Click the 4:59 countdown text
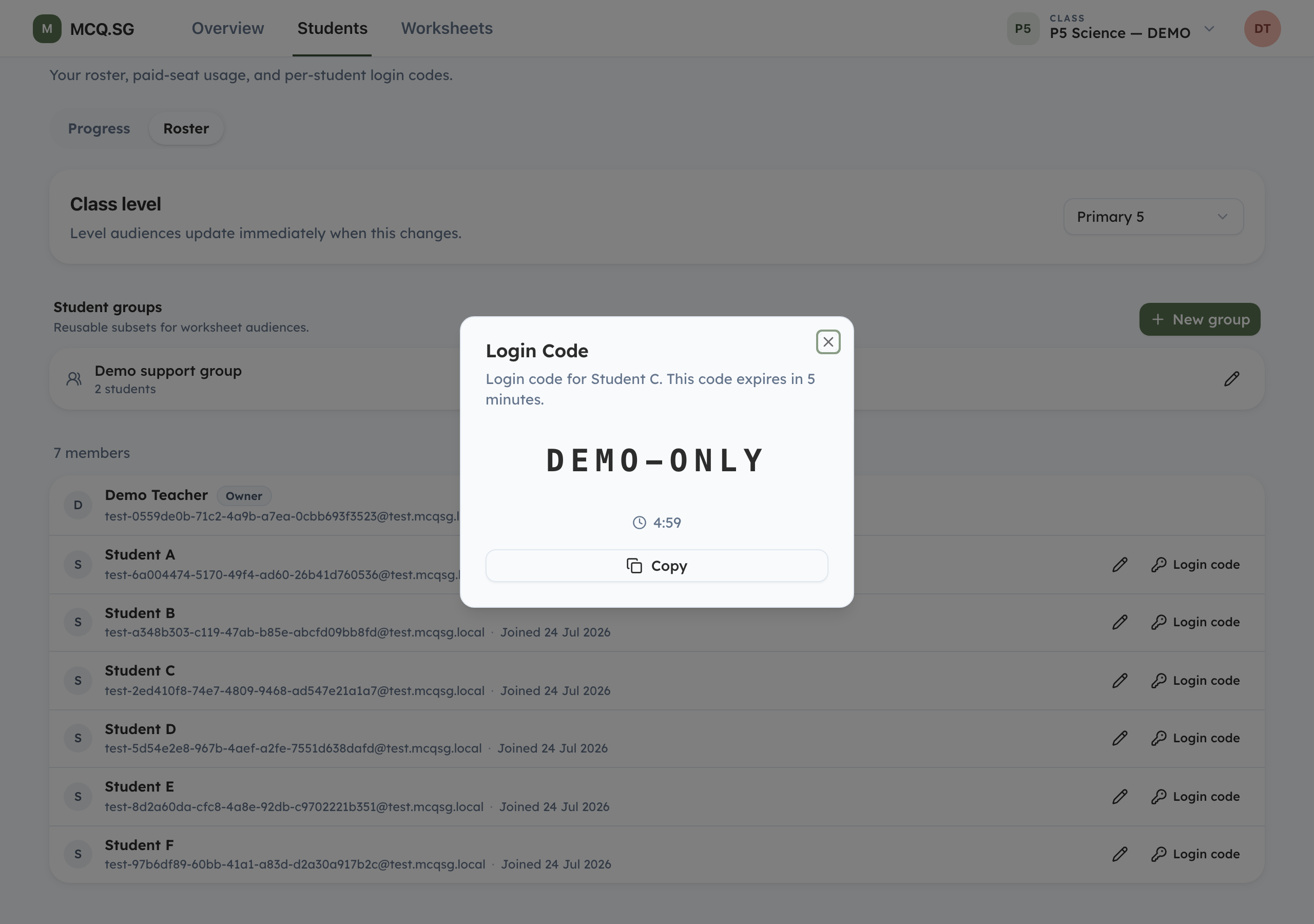This screenshot has height=924, width=1314. pos(667,523)
